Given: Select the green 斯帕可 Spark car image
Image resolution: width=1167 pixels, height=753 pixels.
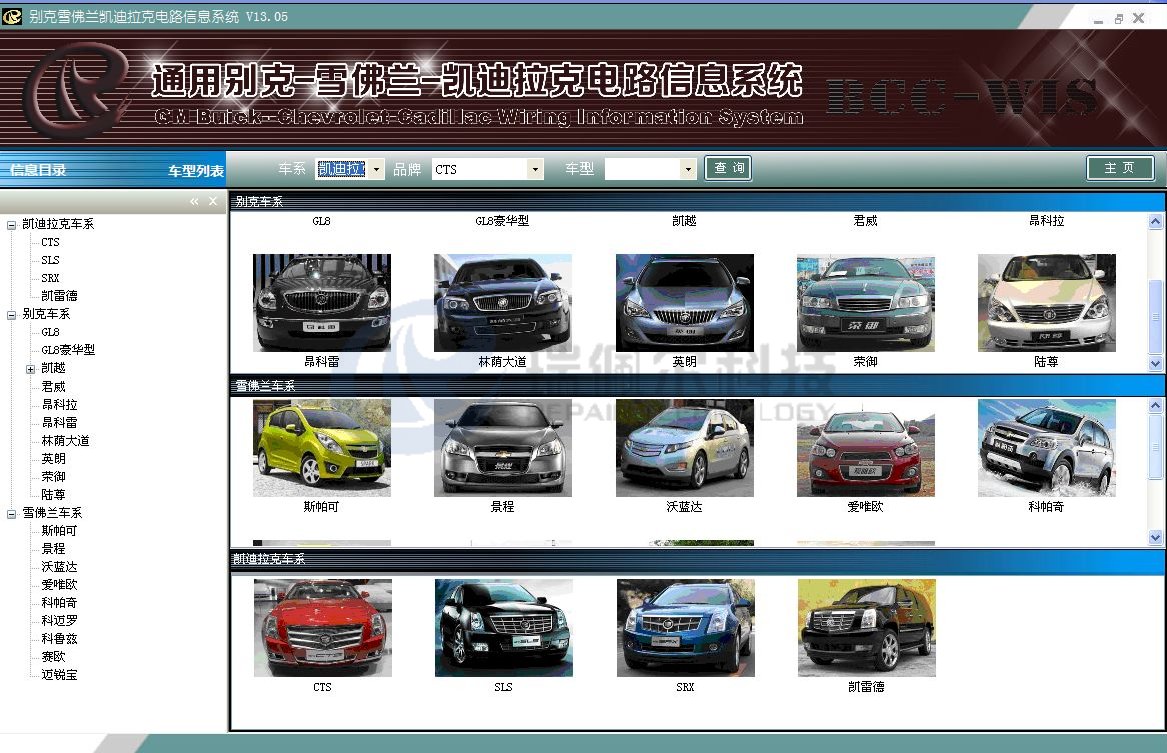Looking at the screenshot, I should pos(321,447).
